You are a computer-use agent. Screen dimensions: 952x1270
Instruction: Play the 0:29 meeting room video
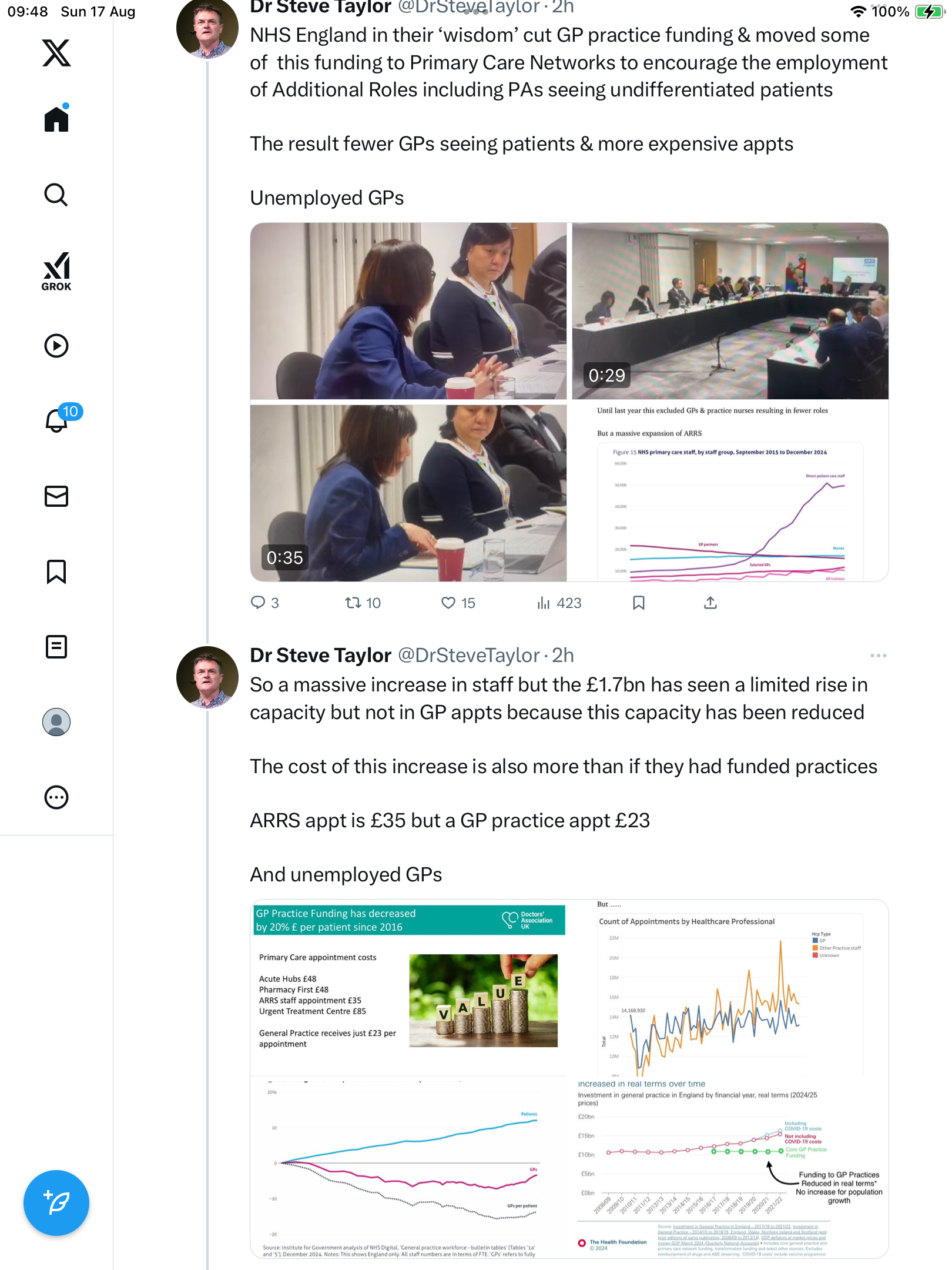pos(730,310)
